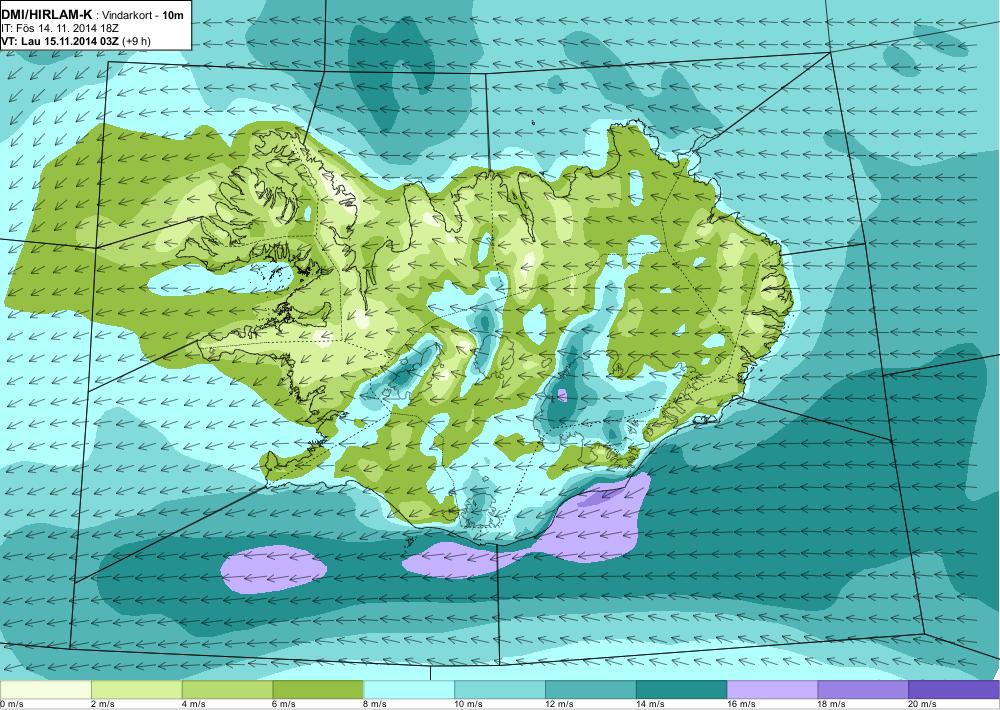Click the '2 m/s' legend label

pyautogui.click(x=103, y=704)
